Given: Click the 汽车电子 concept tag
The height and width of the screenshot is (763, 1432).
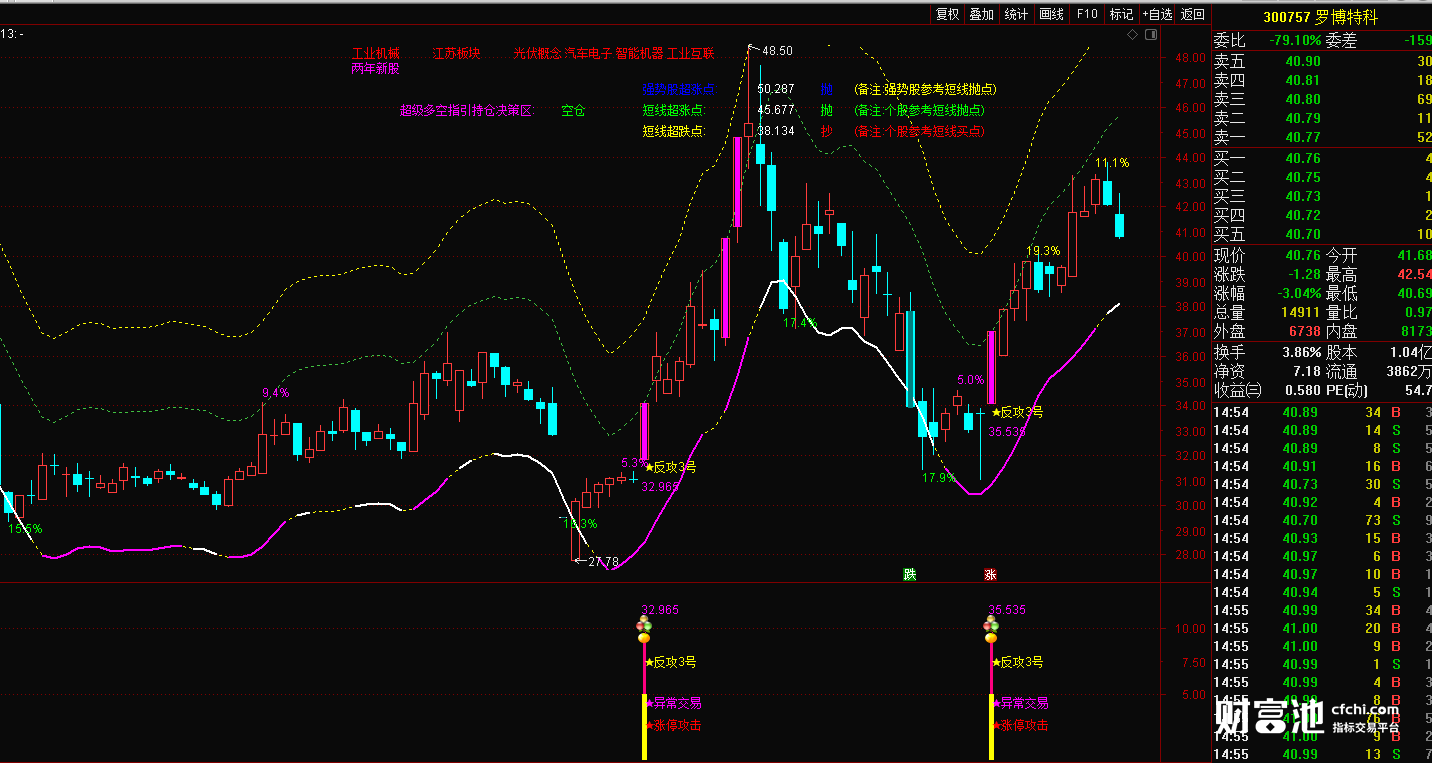Looking at the screenshot, I should pyautogui.click(x=589, y=53).
